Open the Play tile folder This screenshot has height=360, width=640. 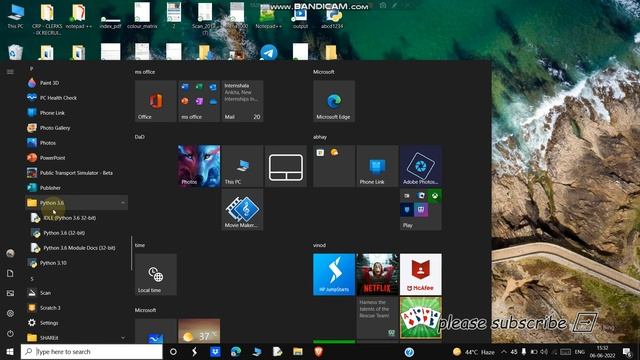421,209
